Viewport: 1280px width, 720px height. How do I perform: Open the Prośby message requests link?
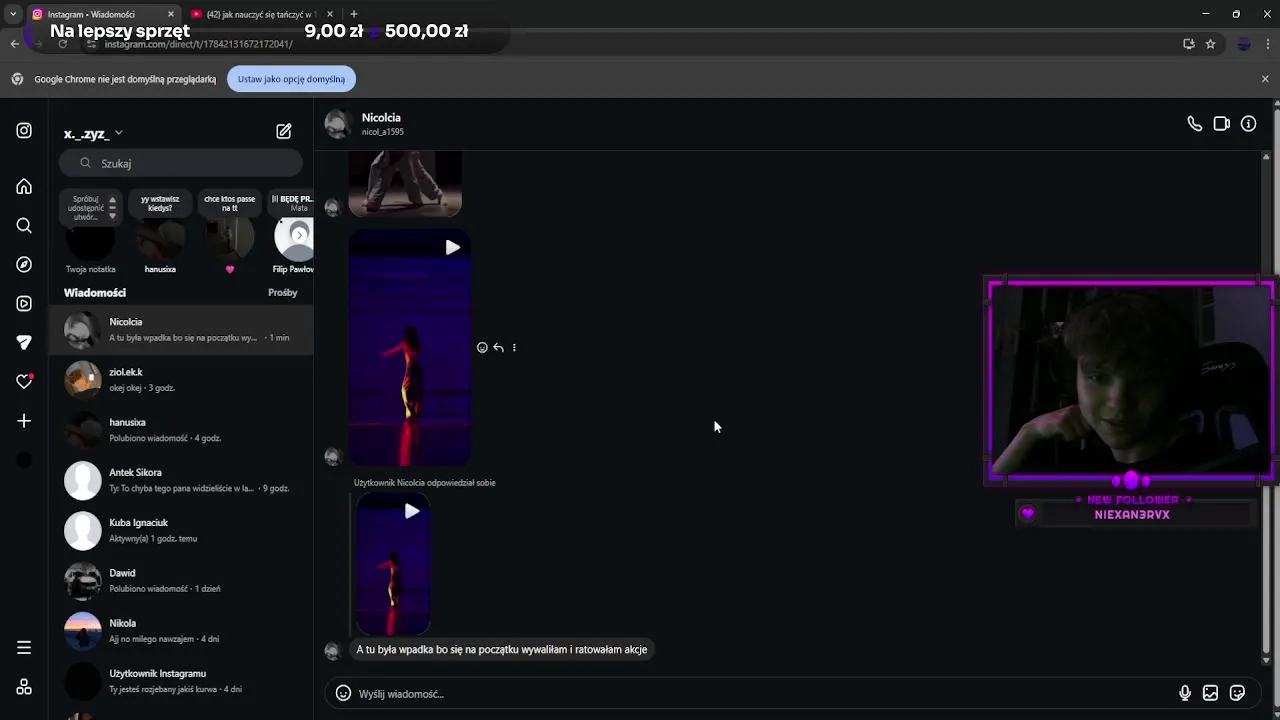(283, 292)
